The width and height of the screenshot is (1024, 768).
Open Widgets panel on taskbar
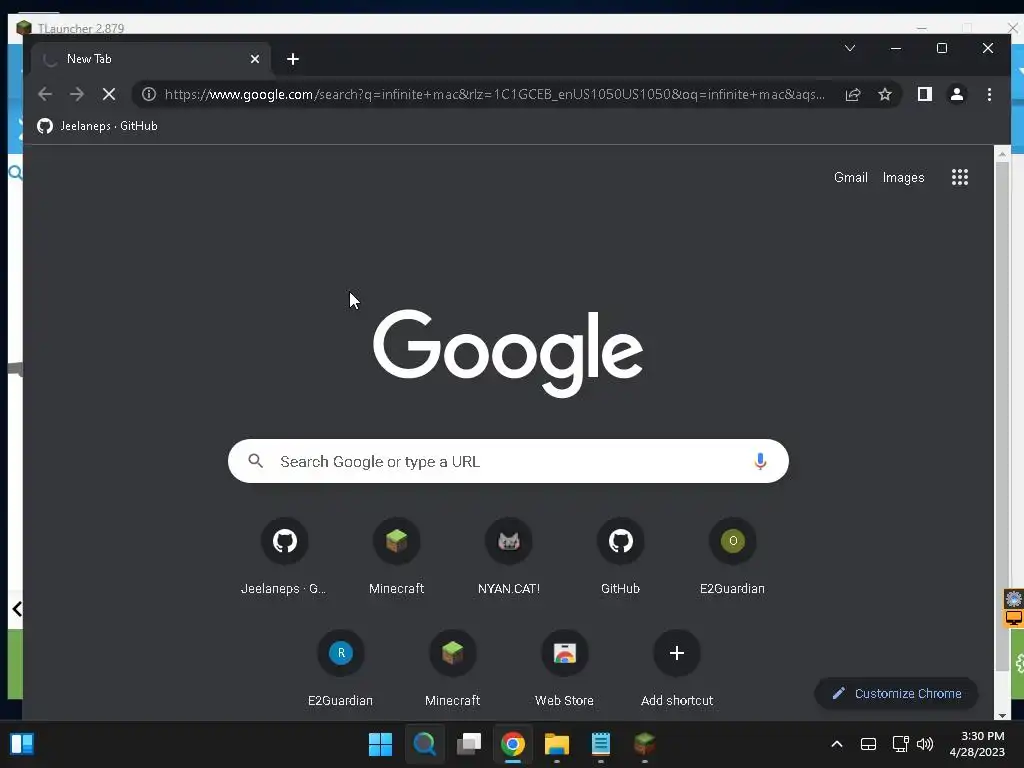point(22,744)
